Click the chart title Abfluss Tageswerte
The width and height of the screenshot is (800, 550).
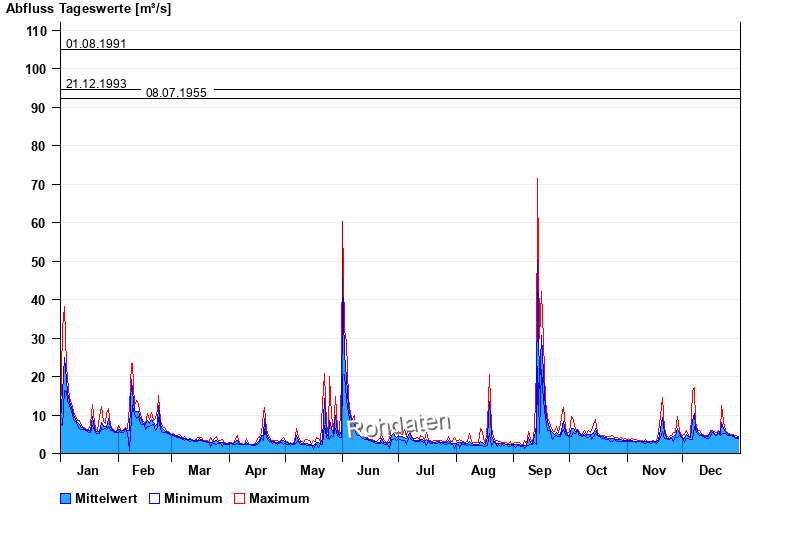pyautogui.click(x=88, y=9)
